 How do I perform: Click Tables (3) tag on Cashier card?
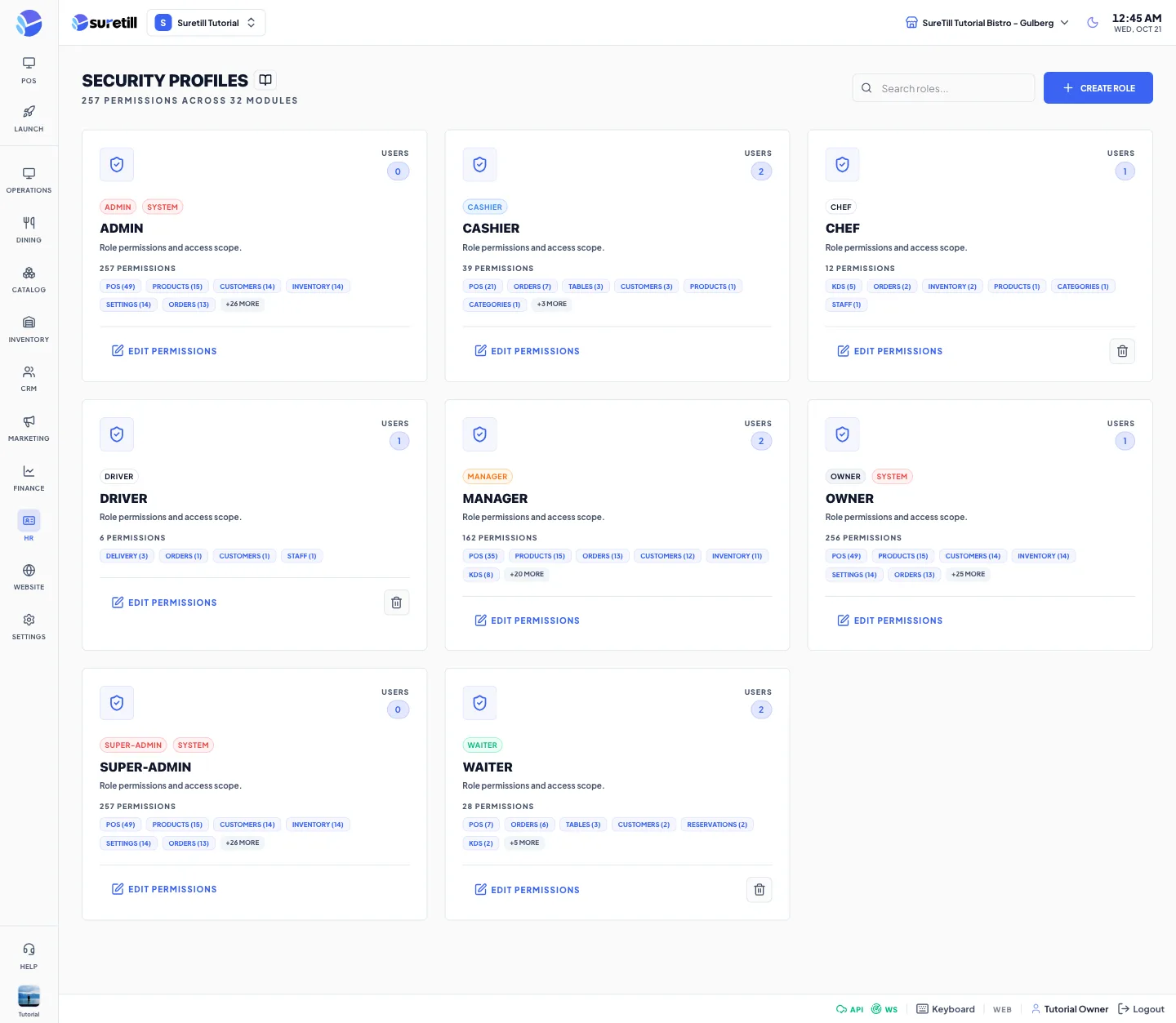586,287
